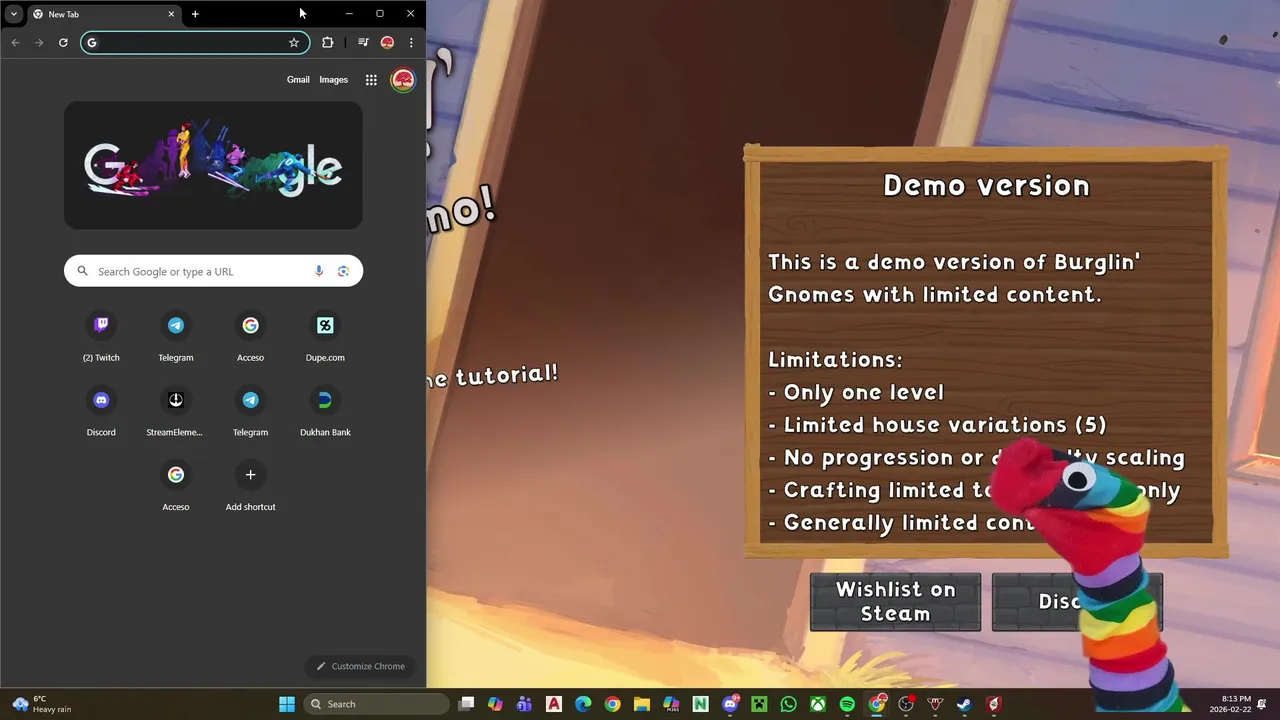Open Microsoft Edge from the taskbar
The image size is (1280, 720).
pos(583,704)
